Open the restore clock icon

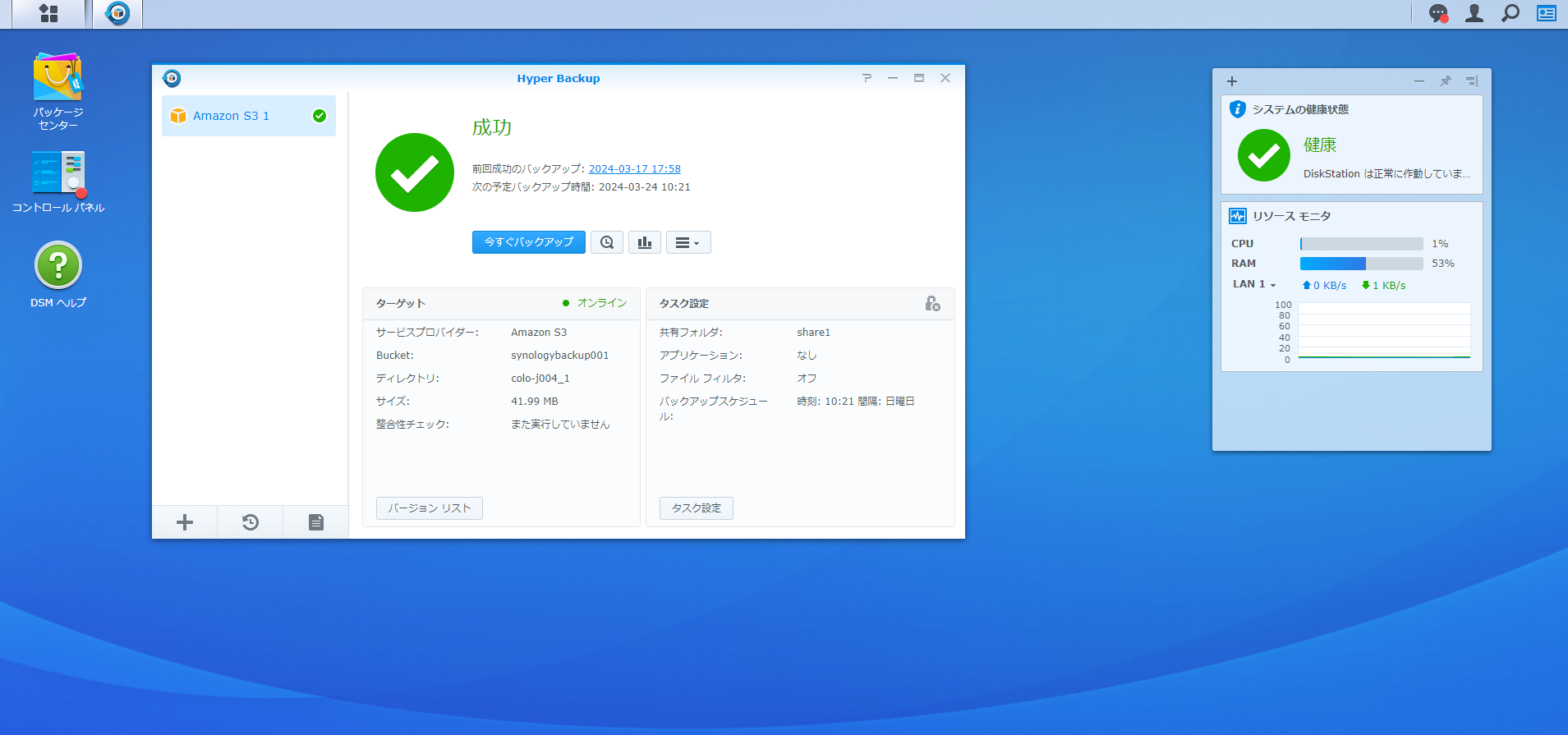pyautogui.click(x=251, y=522)
